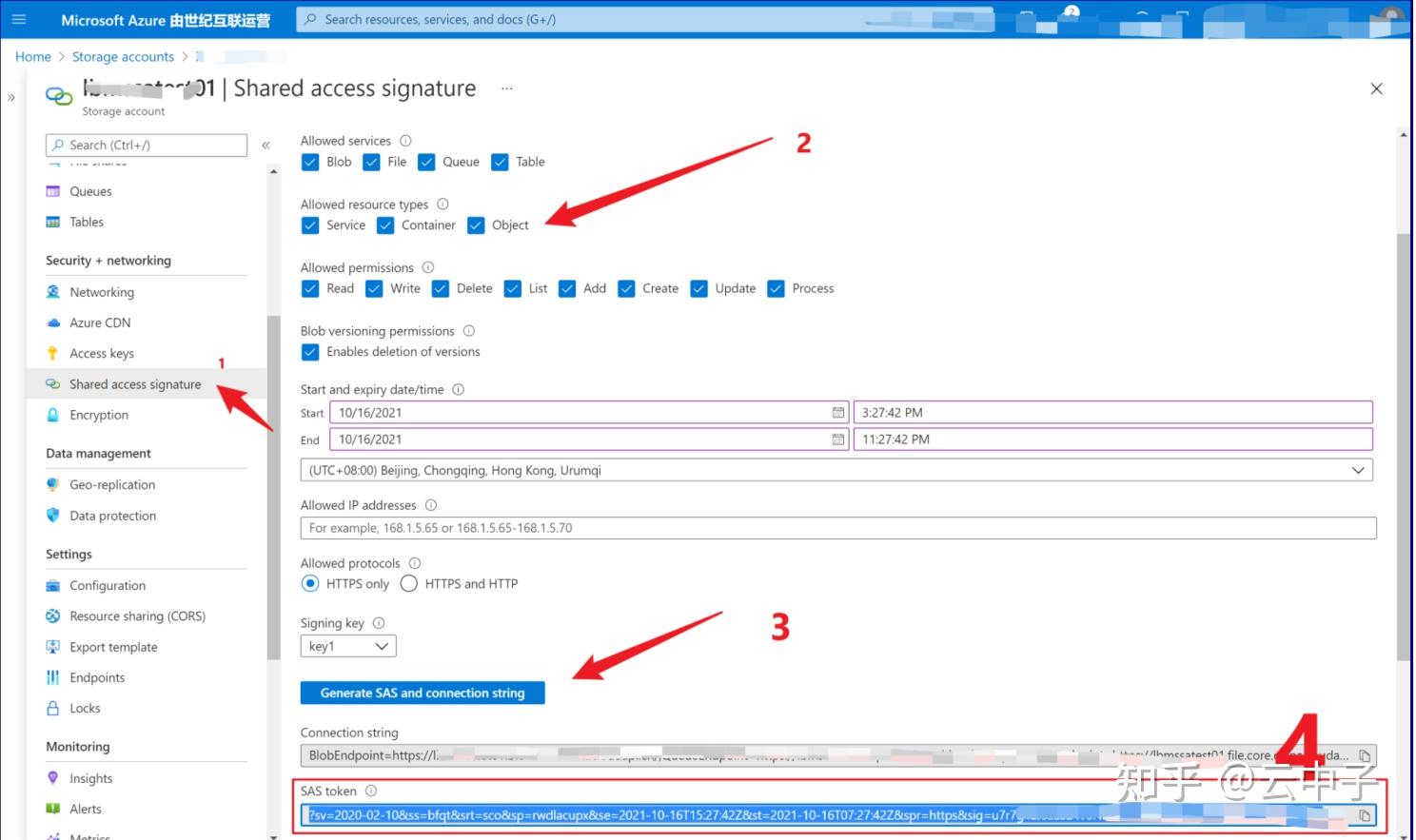Select the HTTPS and HTTP protocol option
Screen dimensions: 1416x840
(x=408, y=583)
